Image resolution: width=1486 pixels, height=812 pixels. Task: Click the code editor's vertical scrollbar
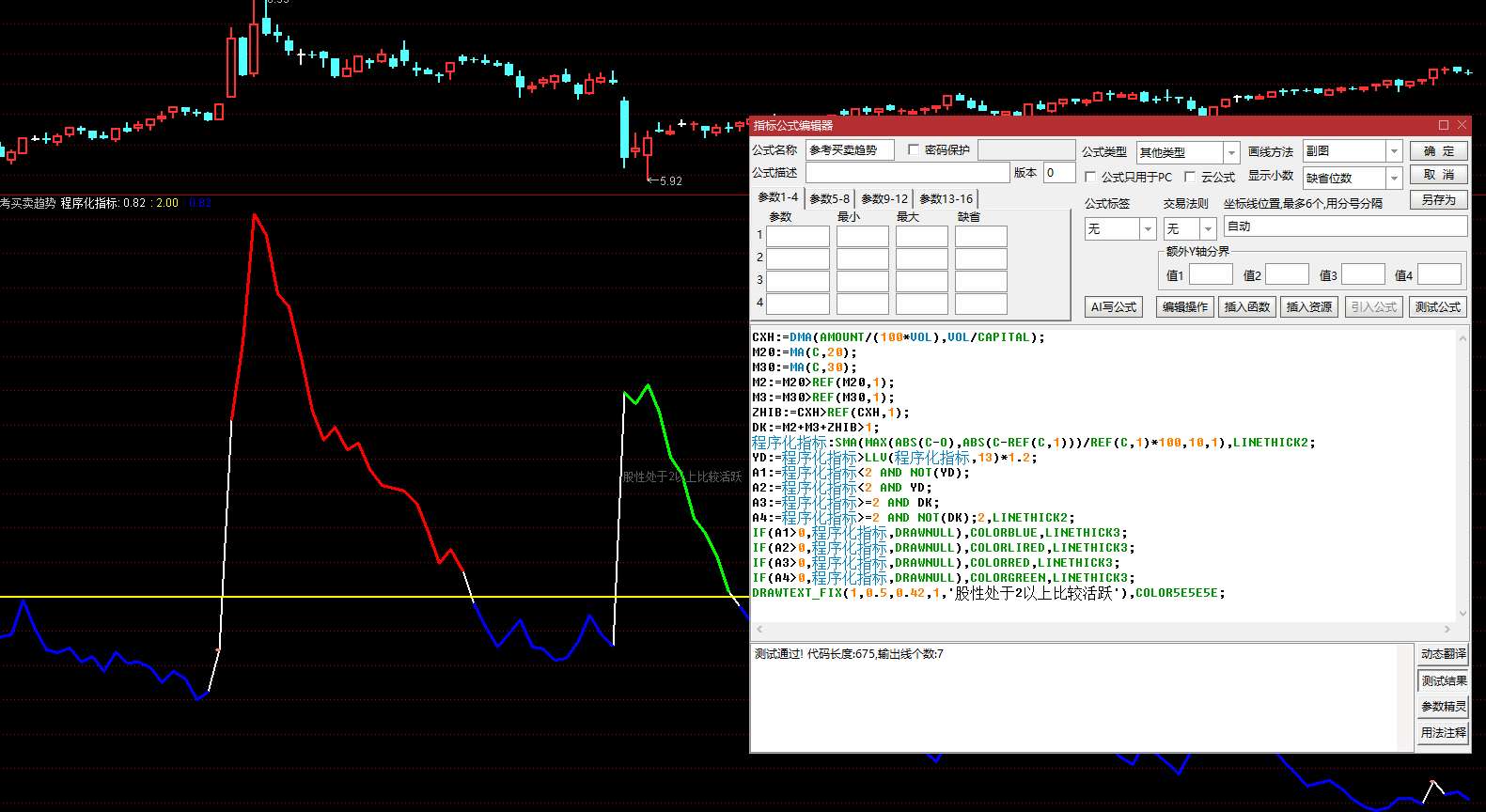1463,475
